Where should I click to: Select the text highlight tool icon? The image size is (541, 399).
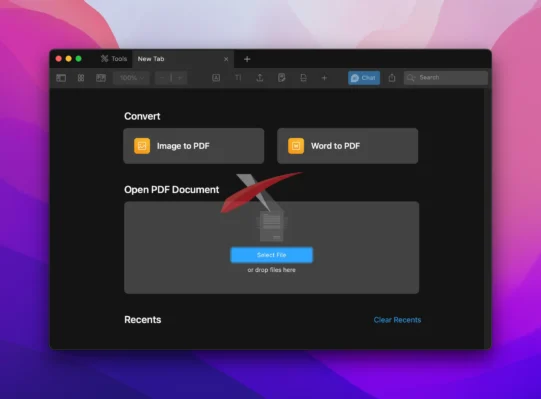pyautogui.click(x=216, y=78)
